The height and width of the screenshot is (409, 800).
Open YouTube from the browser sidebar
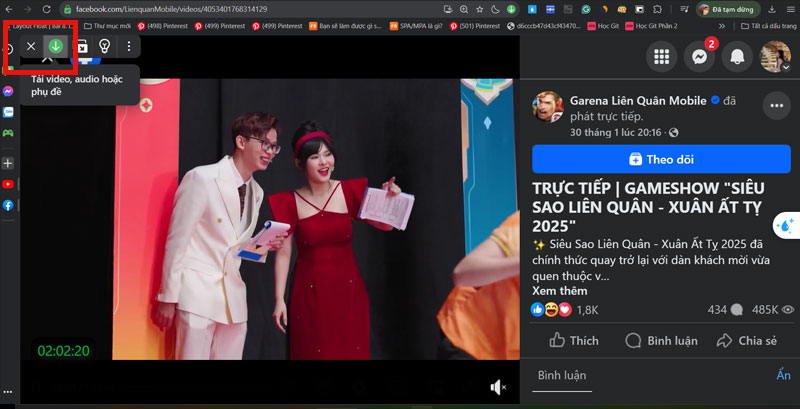(x=8, y=184)
